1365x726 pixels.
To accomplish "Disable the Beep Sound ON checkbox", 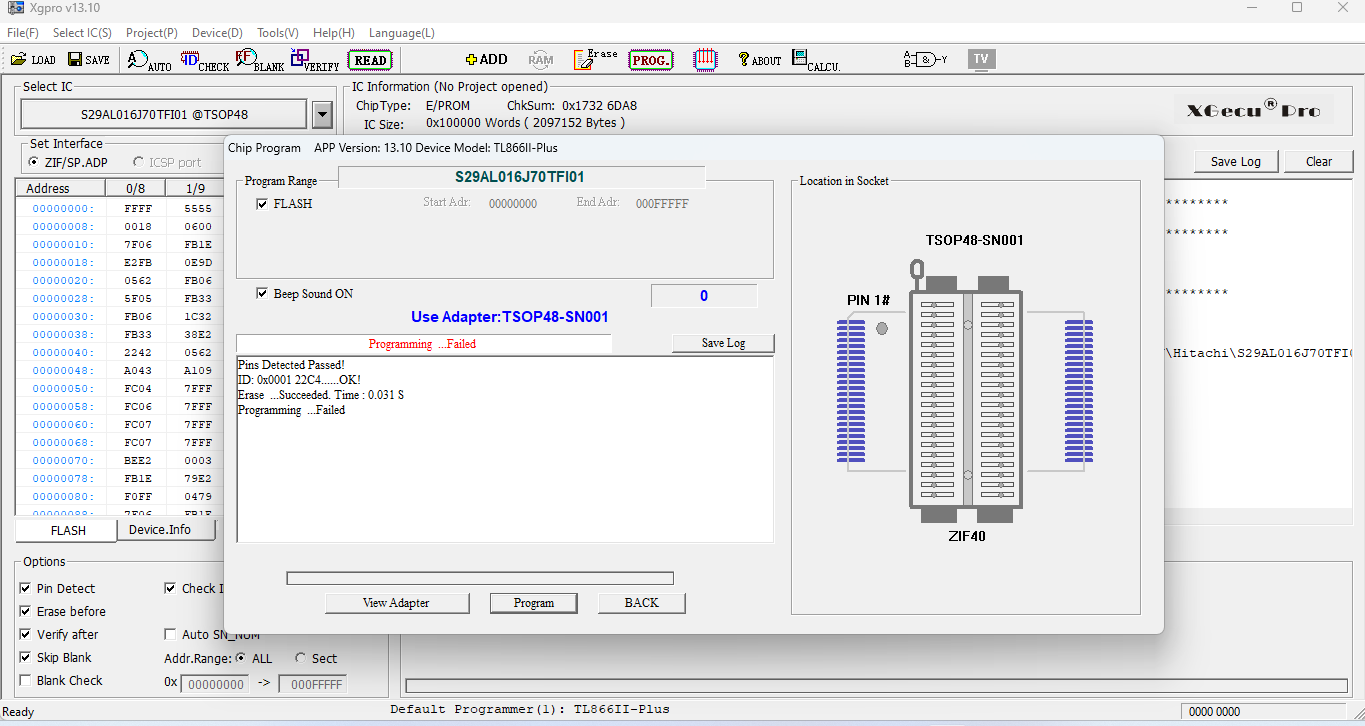I will coord(263,294).
